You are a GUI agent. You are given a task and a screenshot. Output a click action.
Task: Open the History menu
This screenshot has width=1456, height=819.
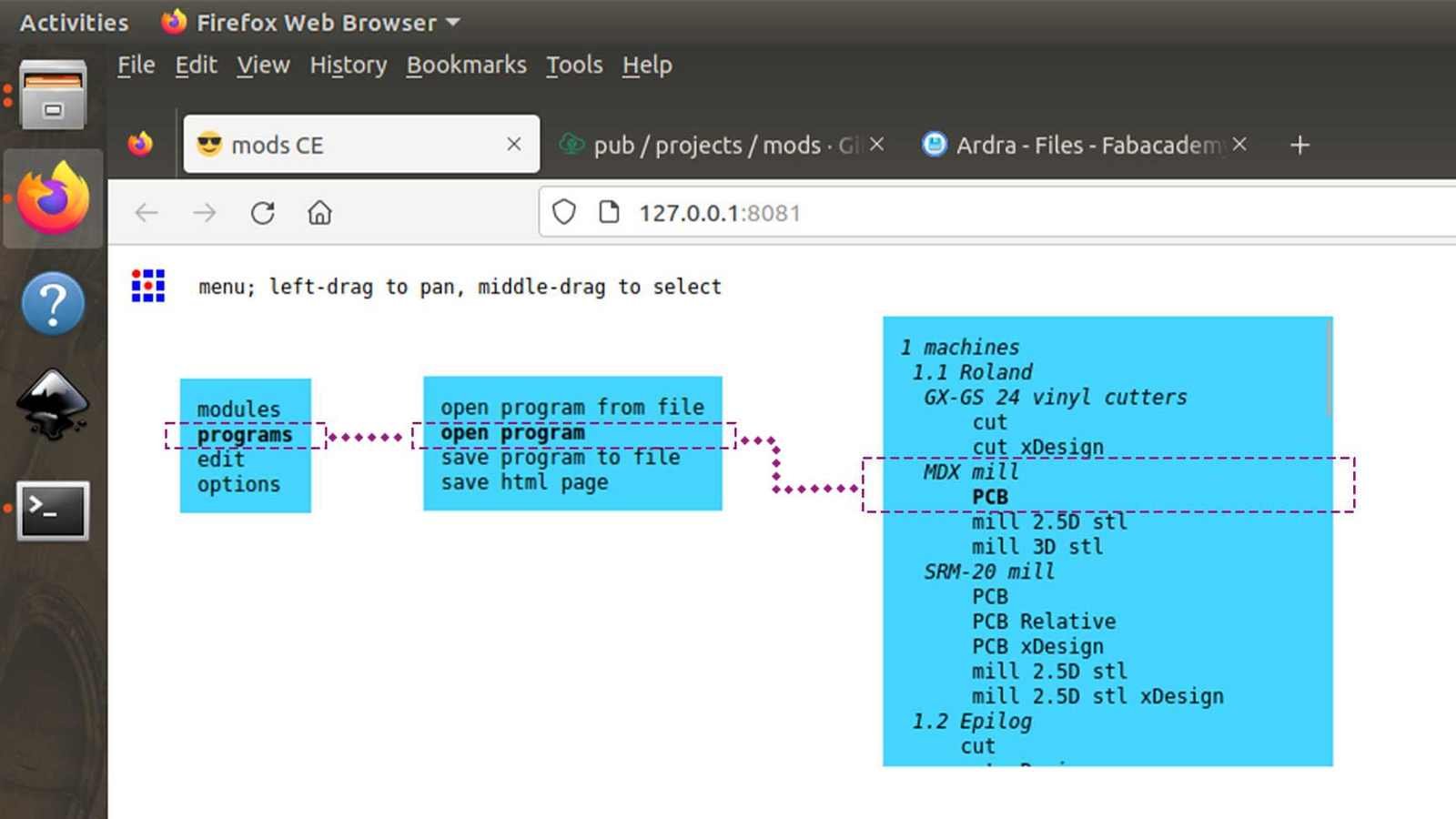pos(349,65)
